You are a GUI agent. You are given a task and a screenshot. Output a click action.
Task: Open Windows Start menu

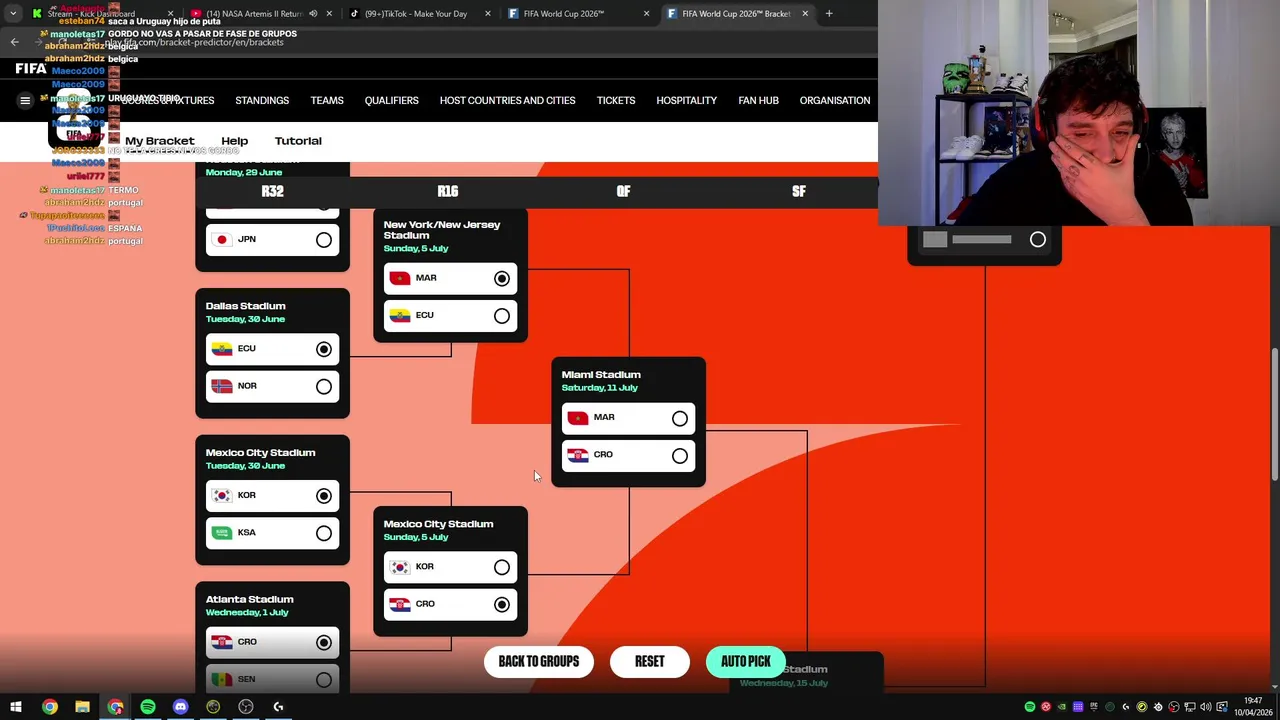(15, 707)
